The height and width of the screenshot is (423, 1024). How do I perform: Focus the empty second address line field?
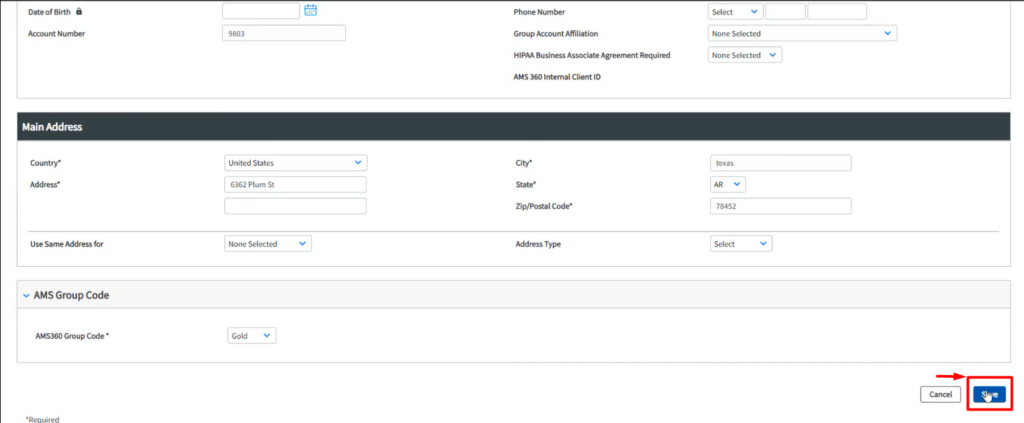tap(295, 206)
